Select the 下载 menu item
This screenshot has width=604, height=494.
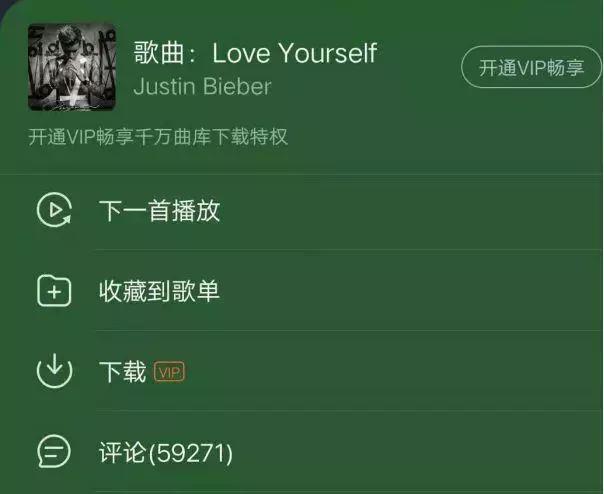pos(302,371)
